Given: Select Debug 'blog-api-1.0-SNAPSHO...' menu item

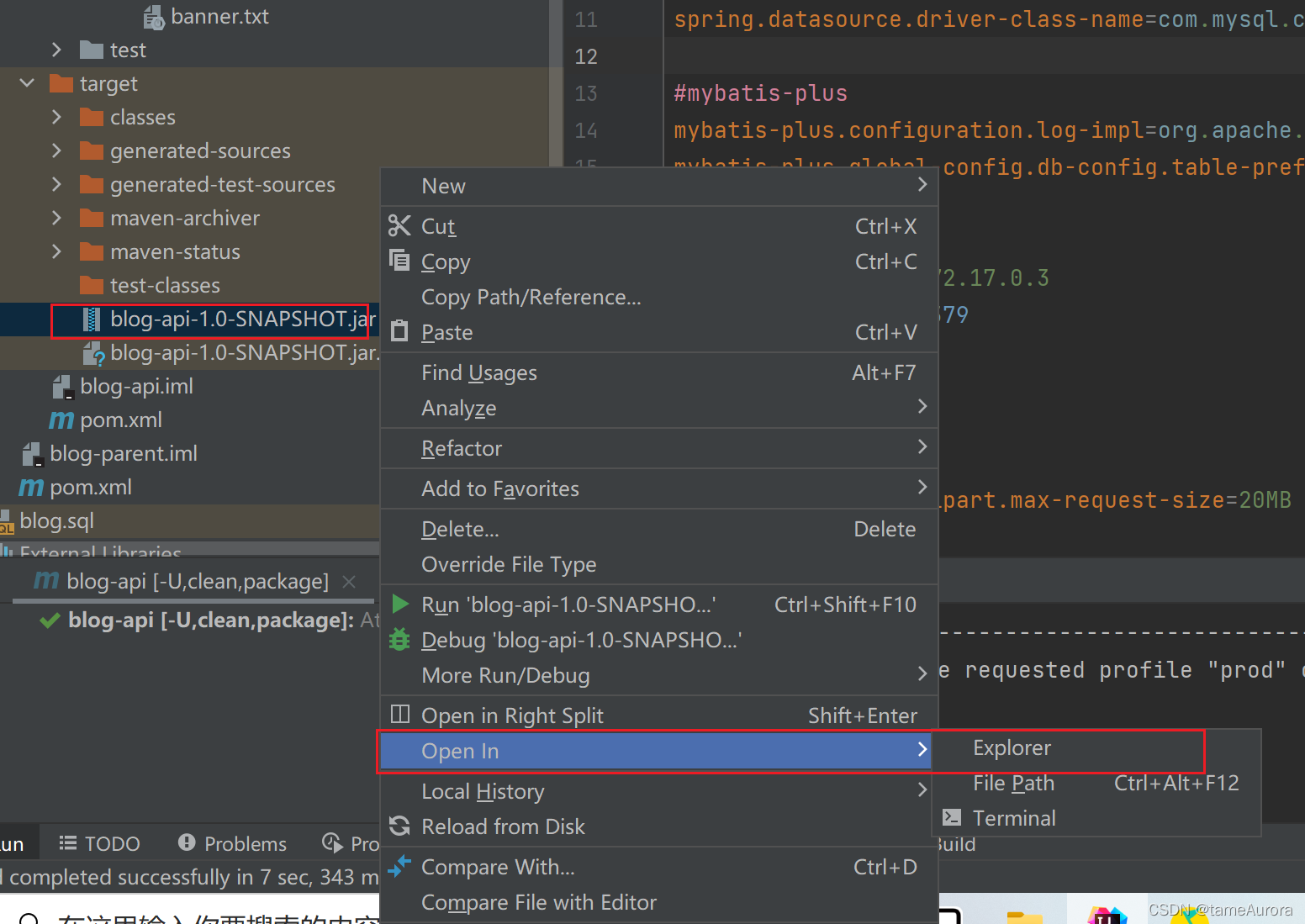Looking at the screenshot, I should pyautogui.click(x=659, y=640).
